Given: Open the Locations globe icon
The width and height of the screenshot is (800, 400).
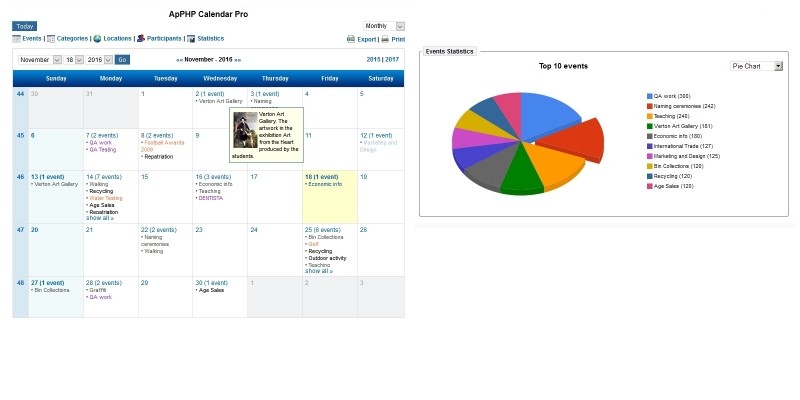Looking at the screenshot, I should pyautogui.click(x=97, y=39).
